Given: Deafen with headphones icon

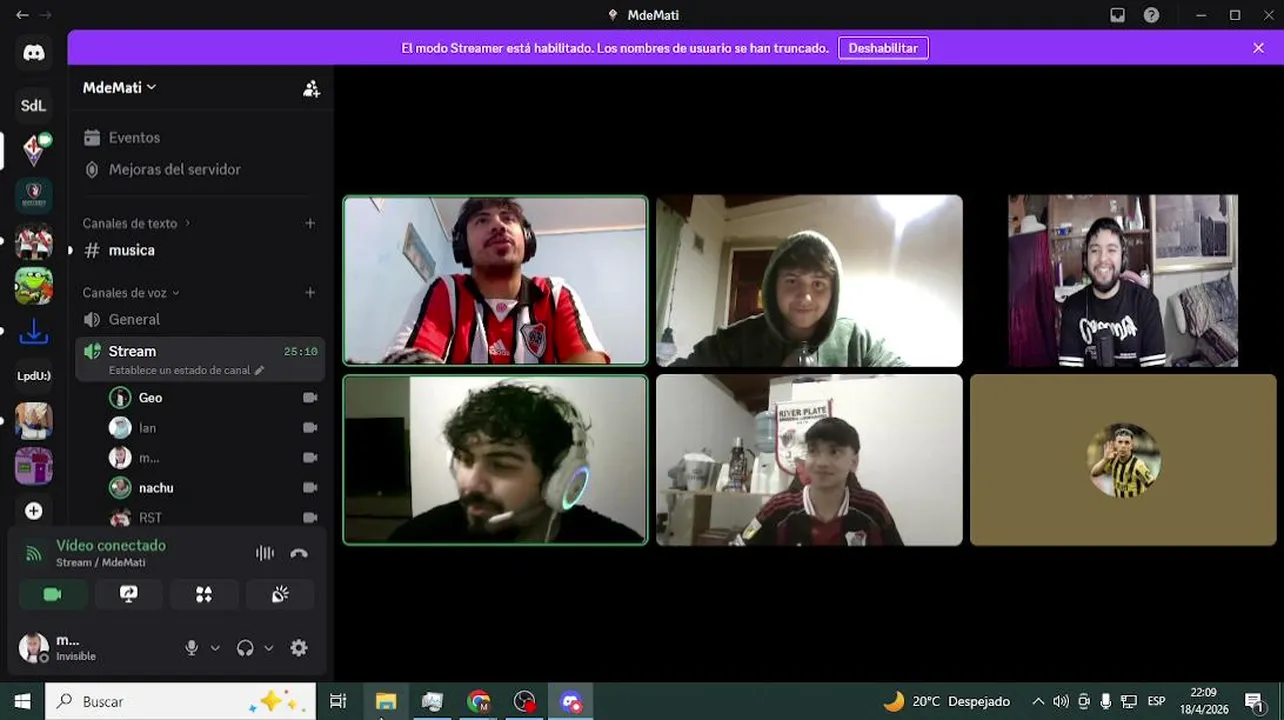Looking at the screenshot, I should pos(245,648).
